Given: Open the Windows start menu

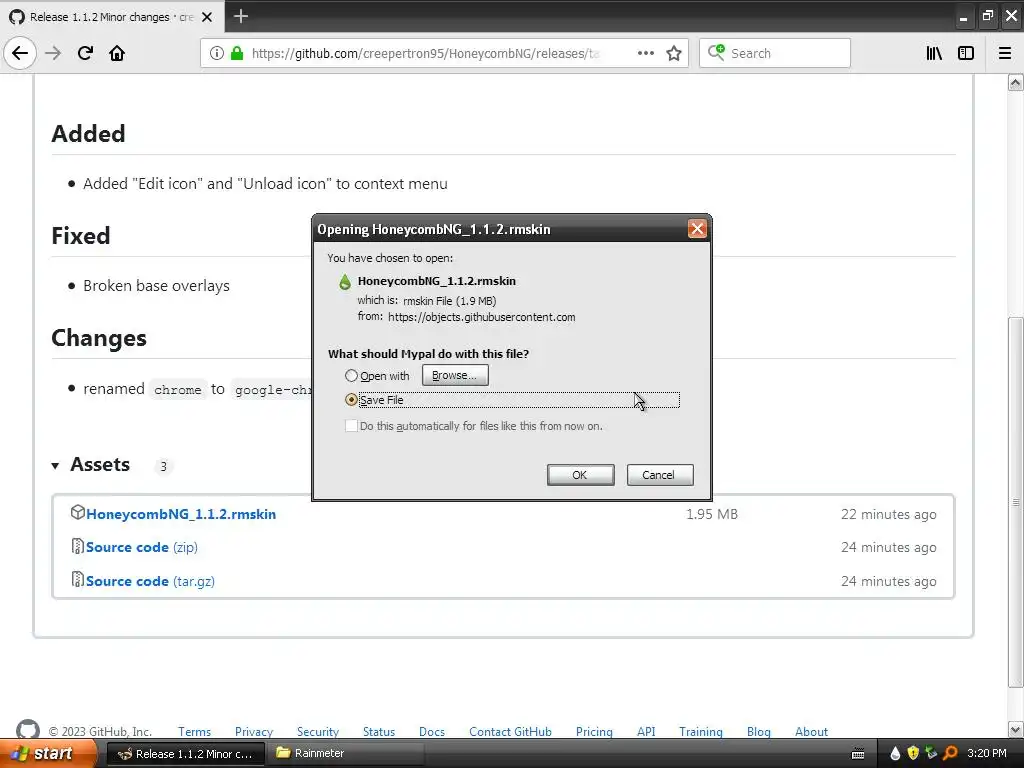Looking at the screenshot, I should point(46,754).
